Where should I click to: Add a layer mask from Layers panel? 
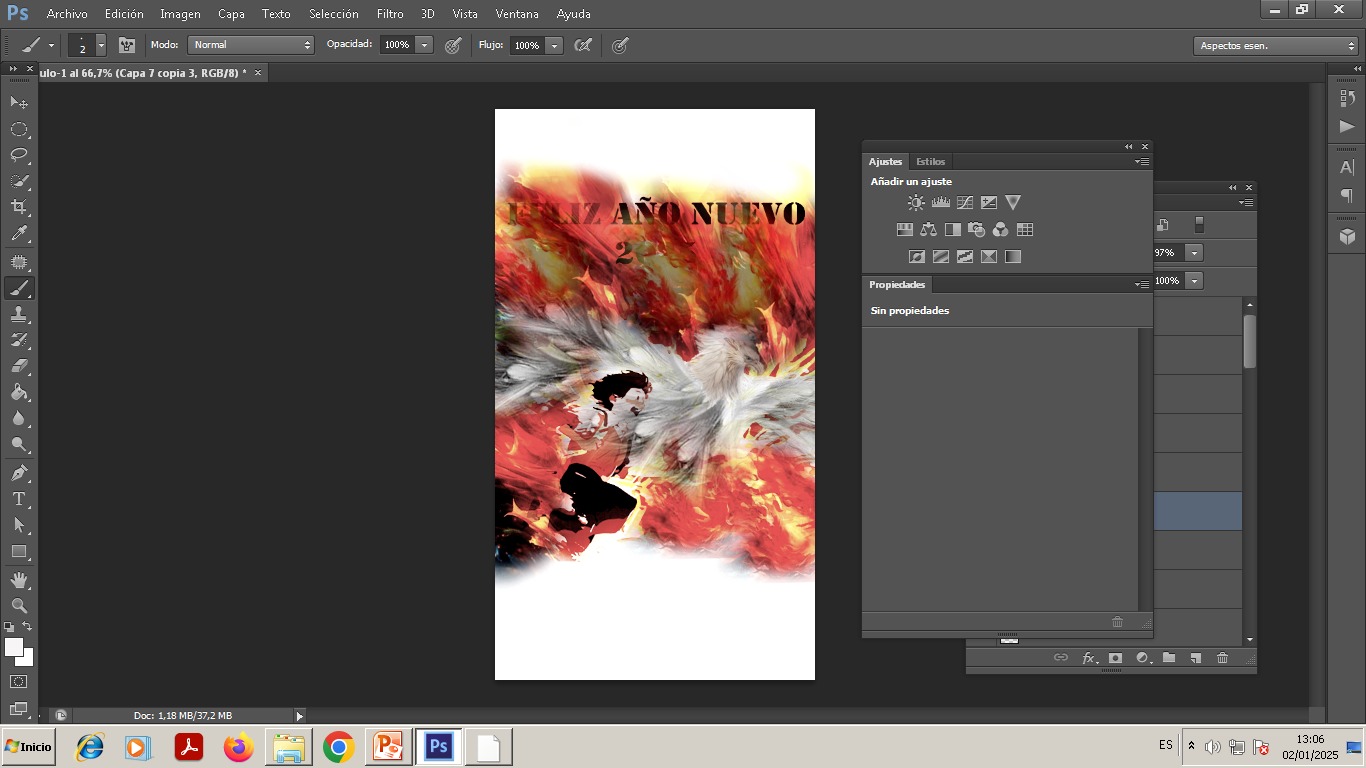click(x=1115, y=658)
